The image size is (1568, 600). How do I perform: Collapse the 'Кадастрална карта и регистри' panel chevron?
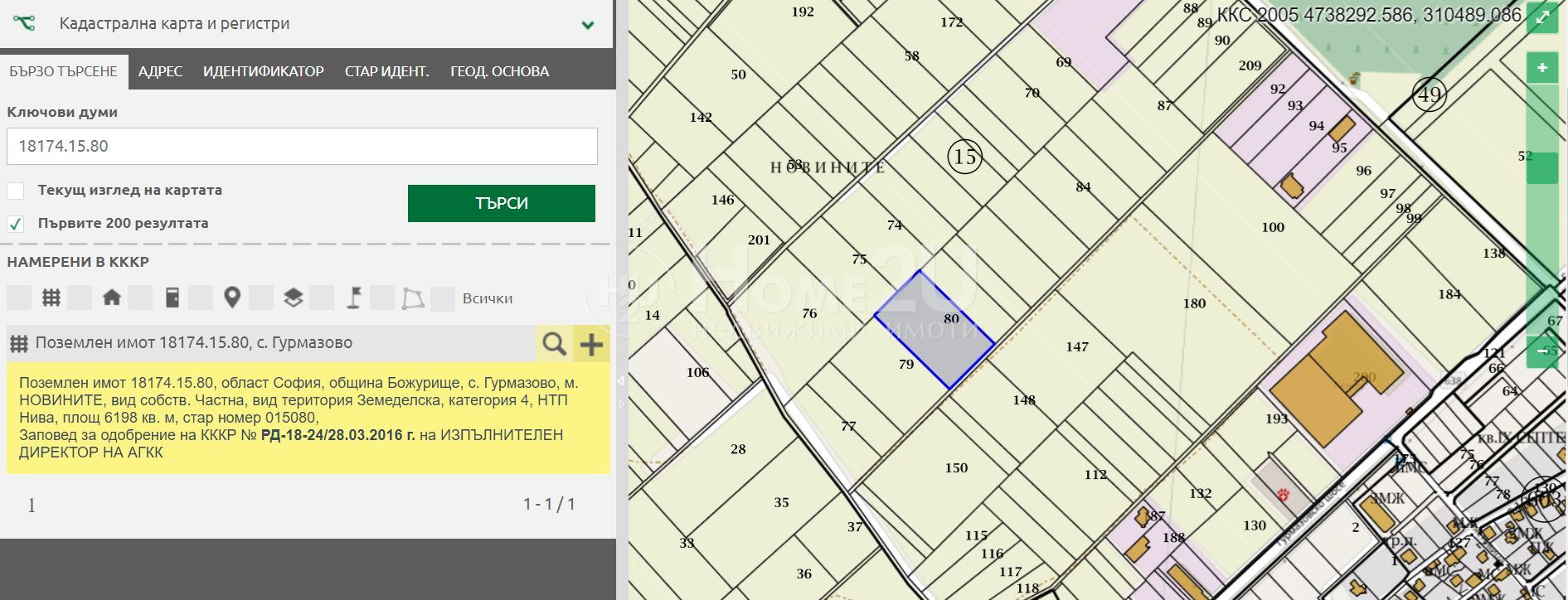point(588,25)
